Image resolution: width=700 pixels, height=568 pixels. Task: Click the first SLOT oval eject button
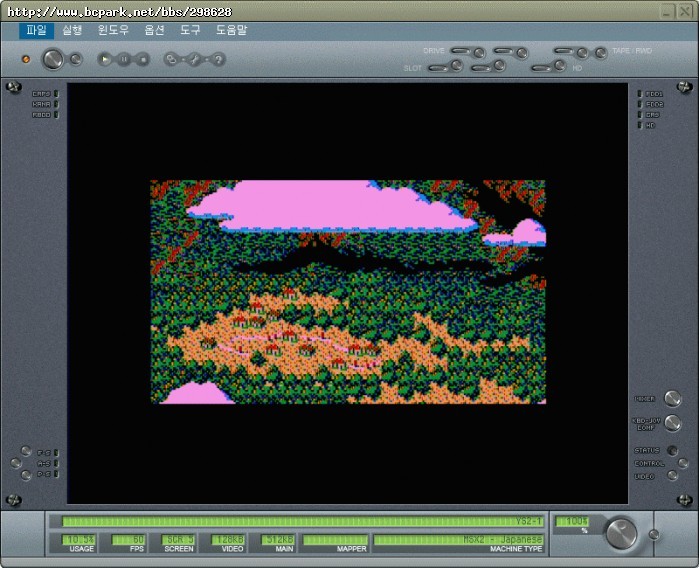[438, 68]
